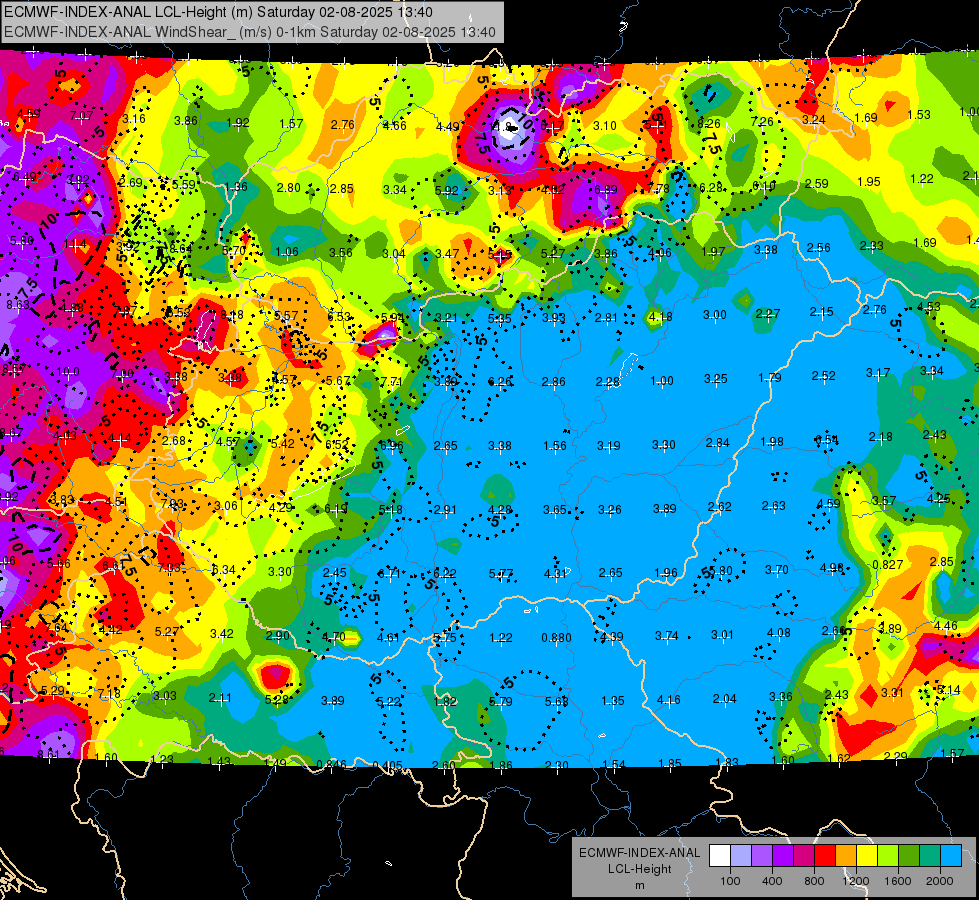Click the lime green legend swatch

click(888, 856)
